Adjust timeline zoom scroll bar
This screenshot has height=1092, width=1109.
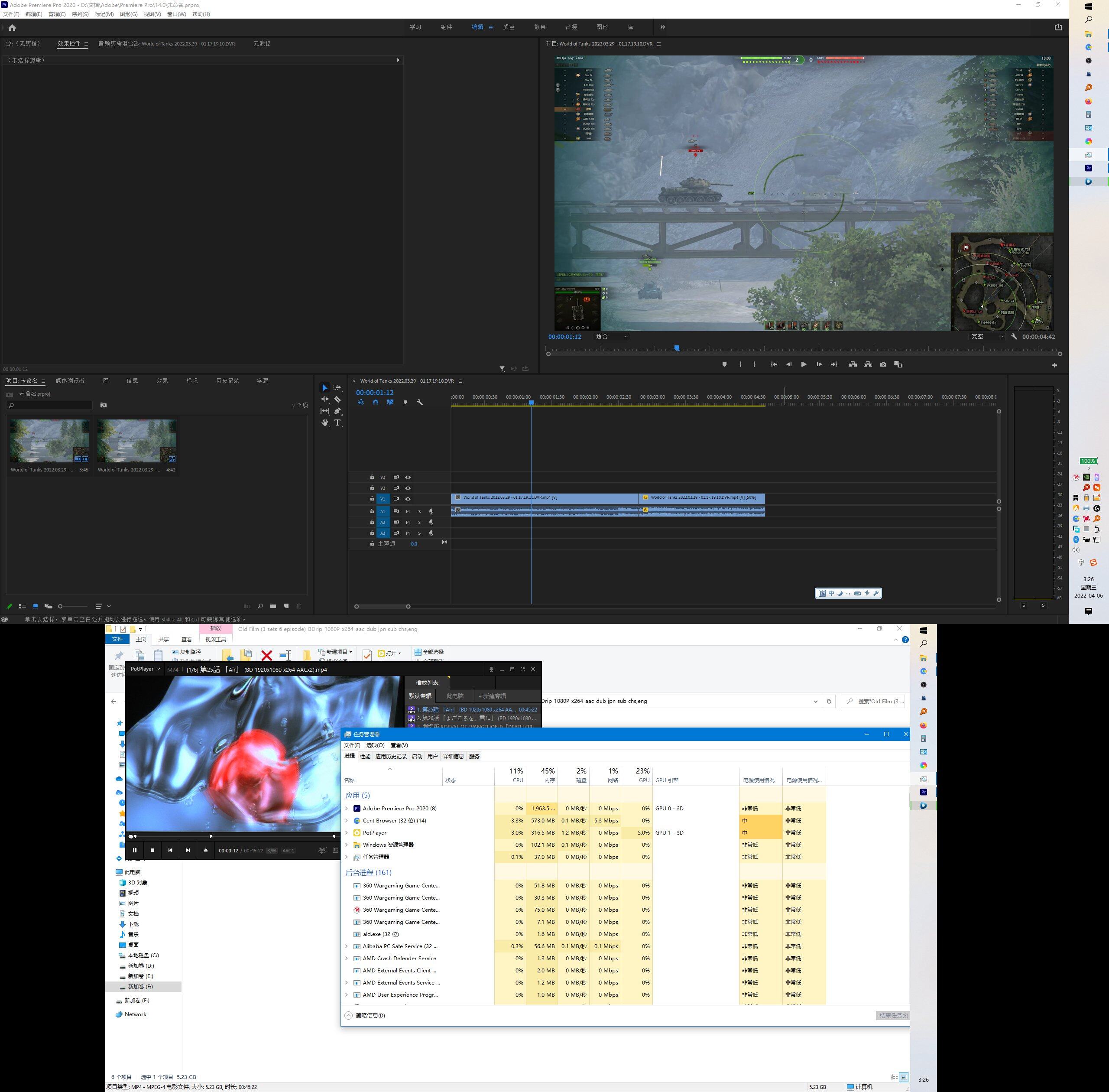point(383,606)
